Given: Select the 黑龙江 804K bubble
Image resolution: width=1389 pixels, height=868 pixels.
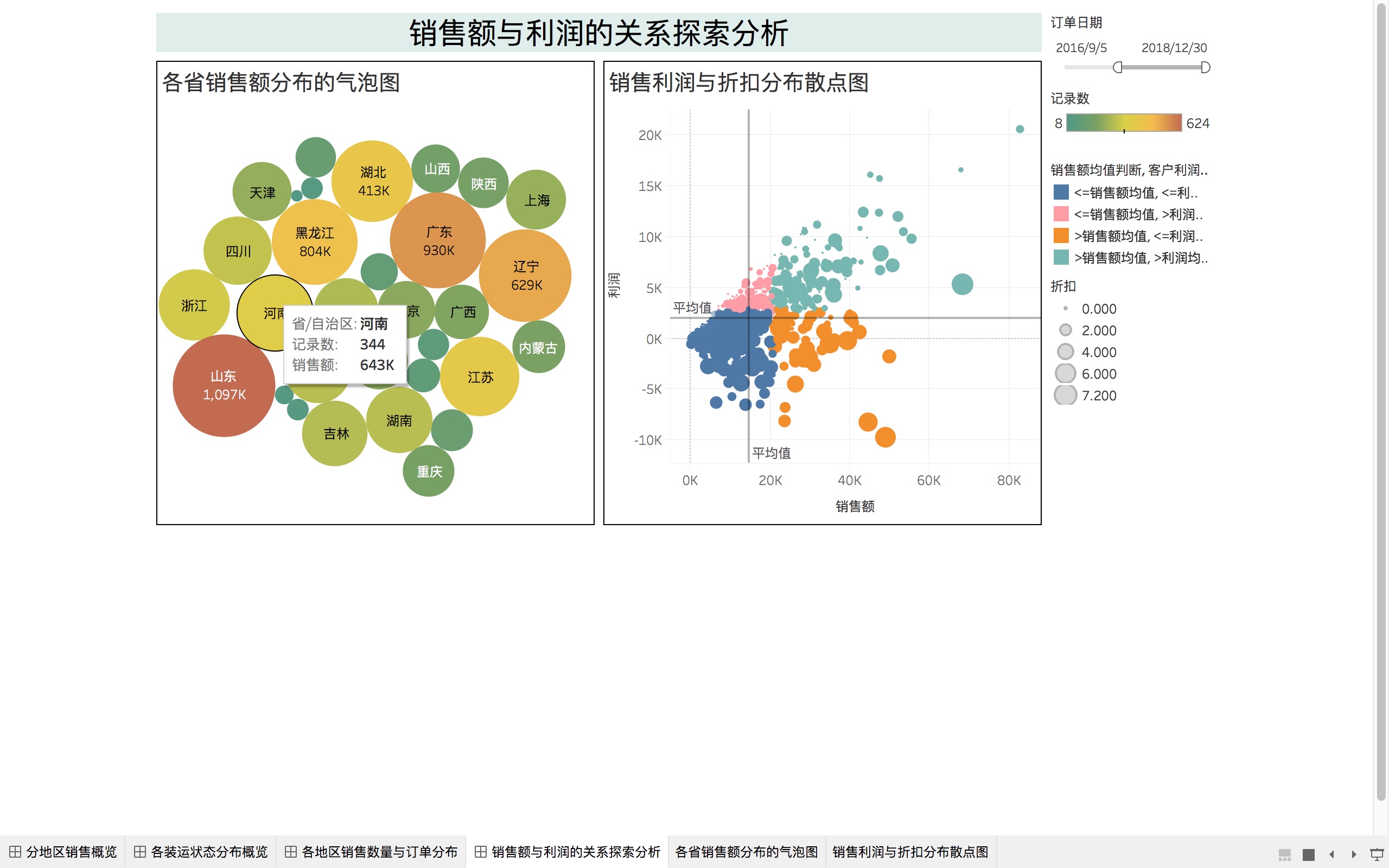Looking at the screenshot, I should (x=315, y=242).
